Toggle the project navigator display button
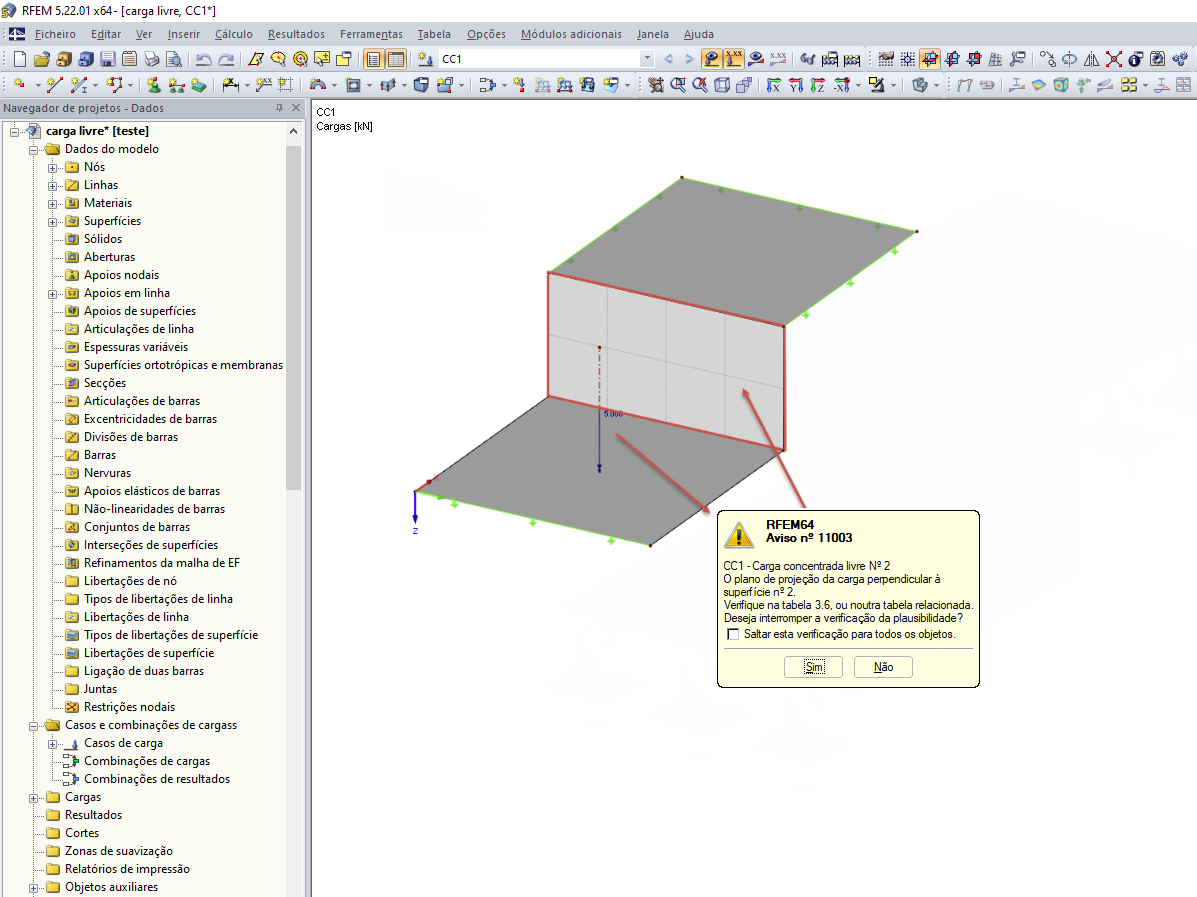The width and height of the screenshot is (1197, 897). pos(373,59)
